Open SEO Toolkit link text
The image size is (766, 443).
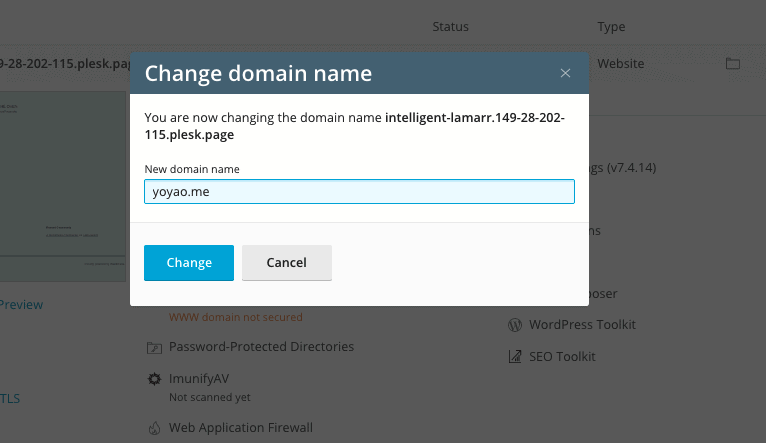click(x=562, y=357)
